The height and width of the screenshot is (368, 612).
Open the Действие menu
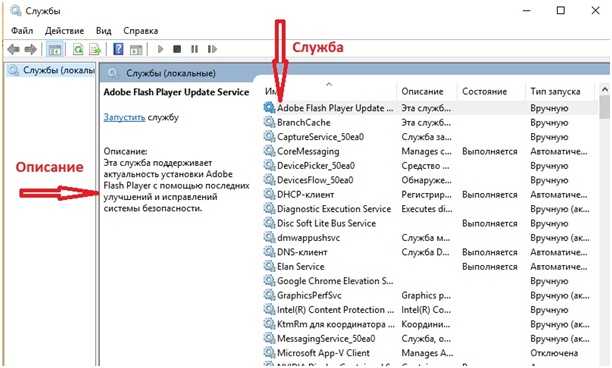tap(64, 30)
